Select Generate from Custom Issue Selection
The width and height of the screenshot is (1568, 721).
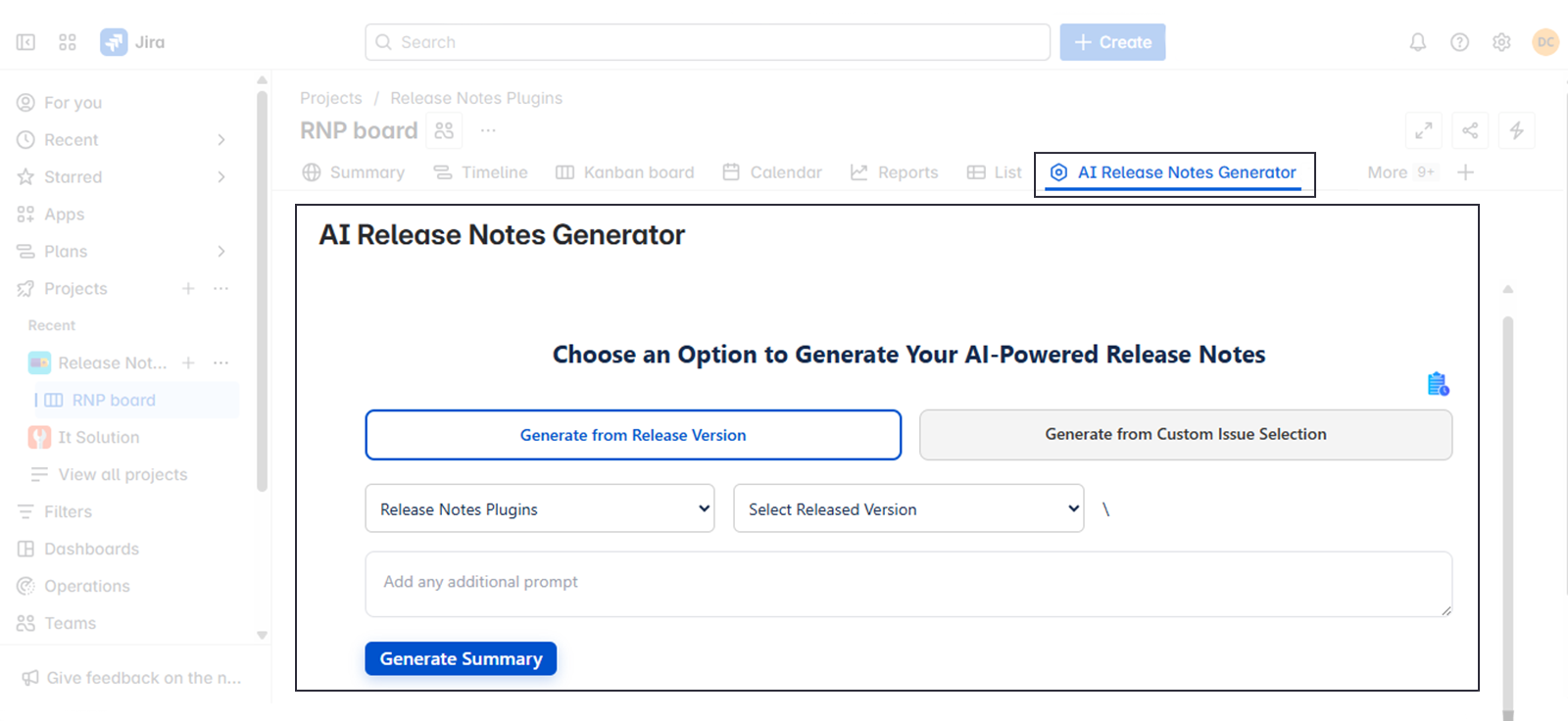[x=1185, y=434]
